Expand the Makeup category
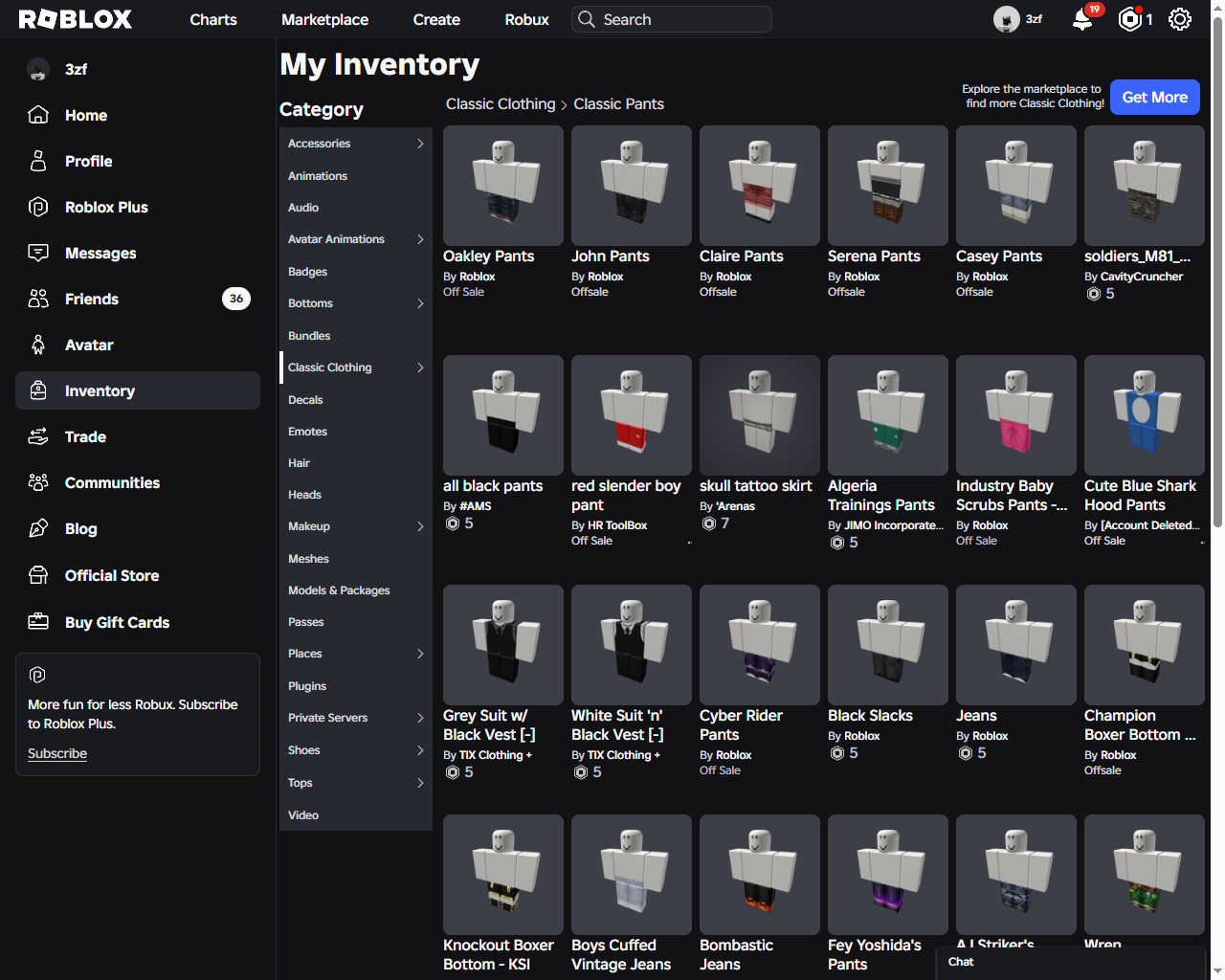 [x=420, y=526]
